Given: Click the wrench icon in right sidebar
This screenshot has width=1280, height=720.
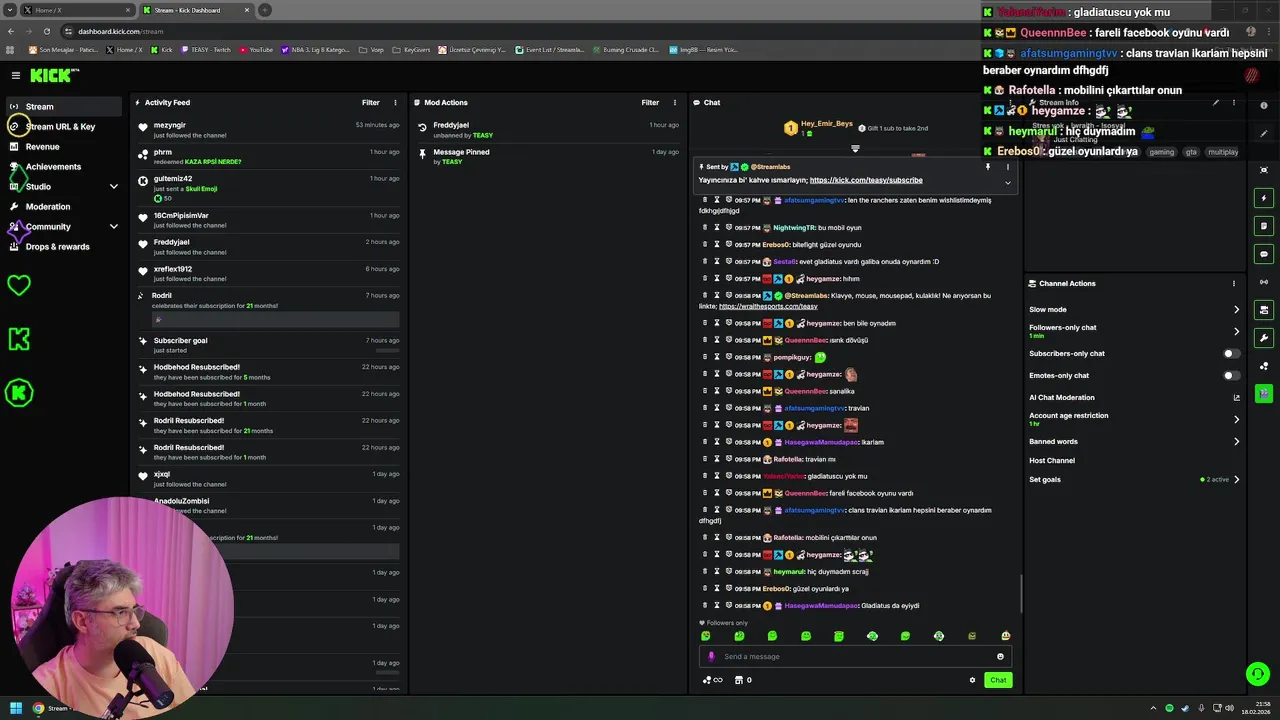Looking at the screenshot, I should pyautogui.click(x=1264, y=338).
